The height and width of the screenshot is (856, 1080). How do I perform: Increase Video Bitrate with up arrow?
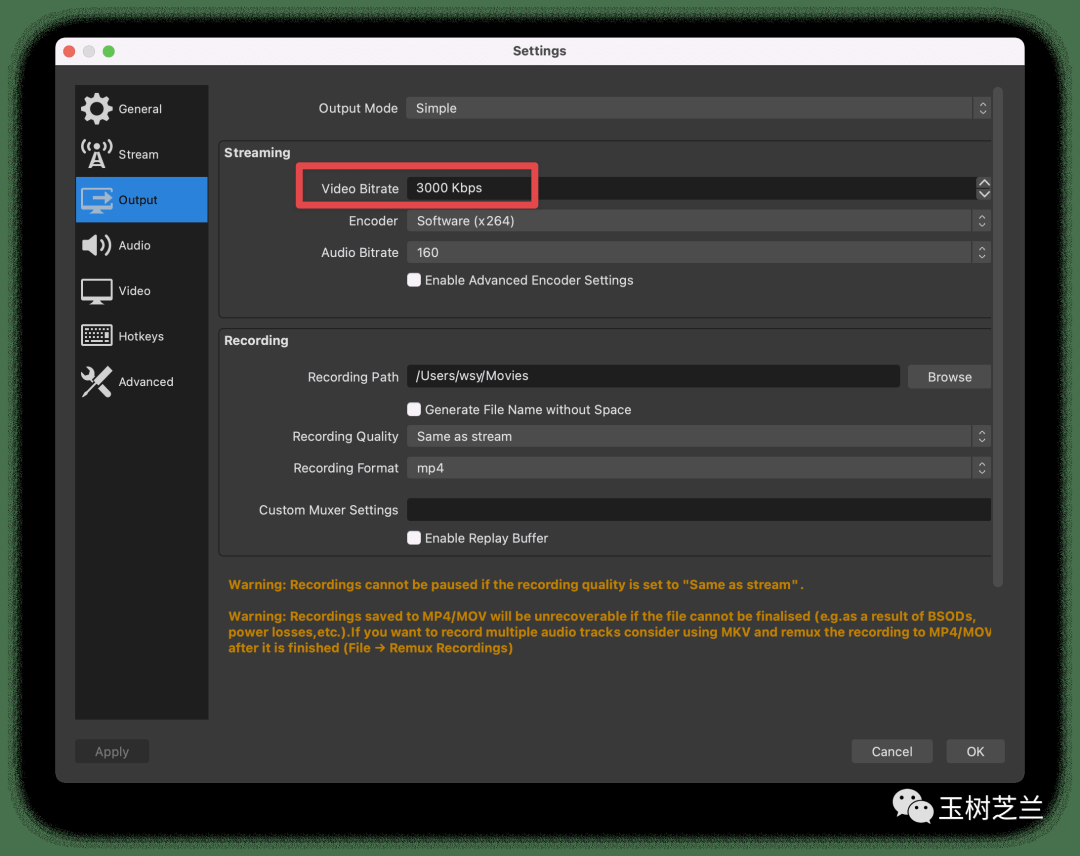click(x=984, y=183)
